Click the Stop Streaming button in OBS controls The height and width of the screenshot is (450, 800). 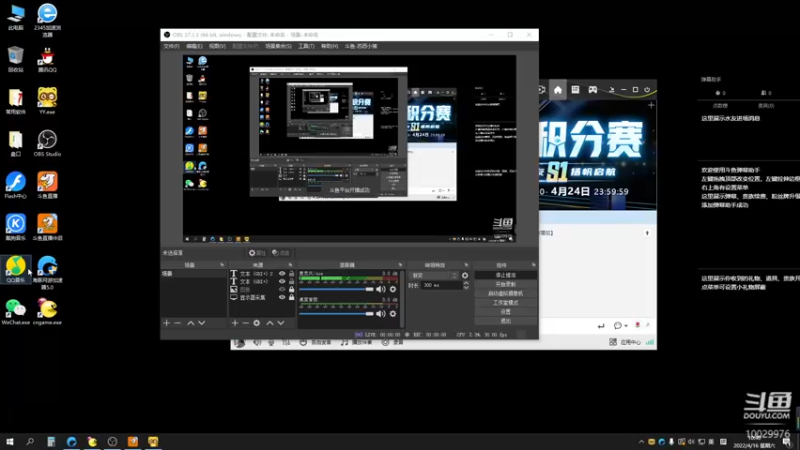(506, 275)
